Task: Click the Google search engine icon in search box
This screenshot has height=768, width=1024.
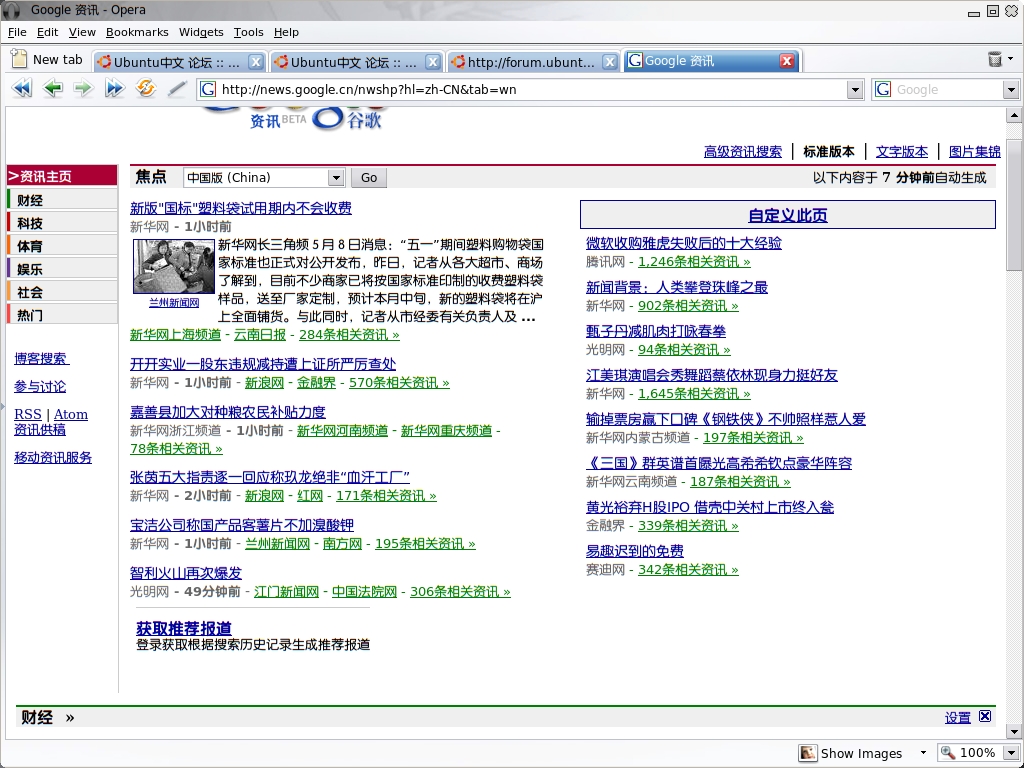Action: point(883,89)
